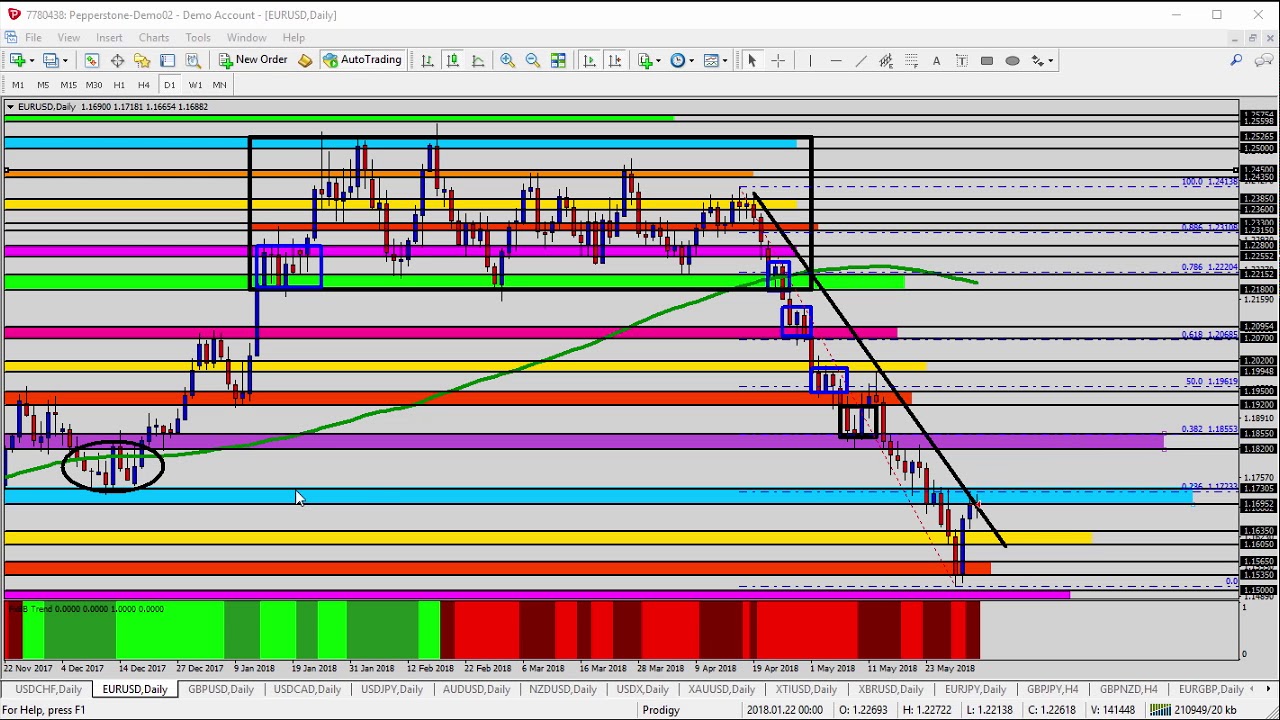Zoom in on the chart
Image resolution: width=1280 pixels, height=720 pixels.
(507, 60)
